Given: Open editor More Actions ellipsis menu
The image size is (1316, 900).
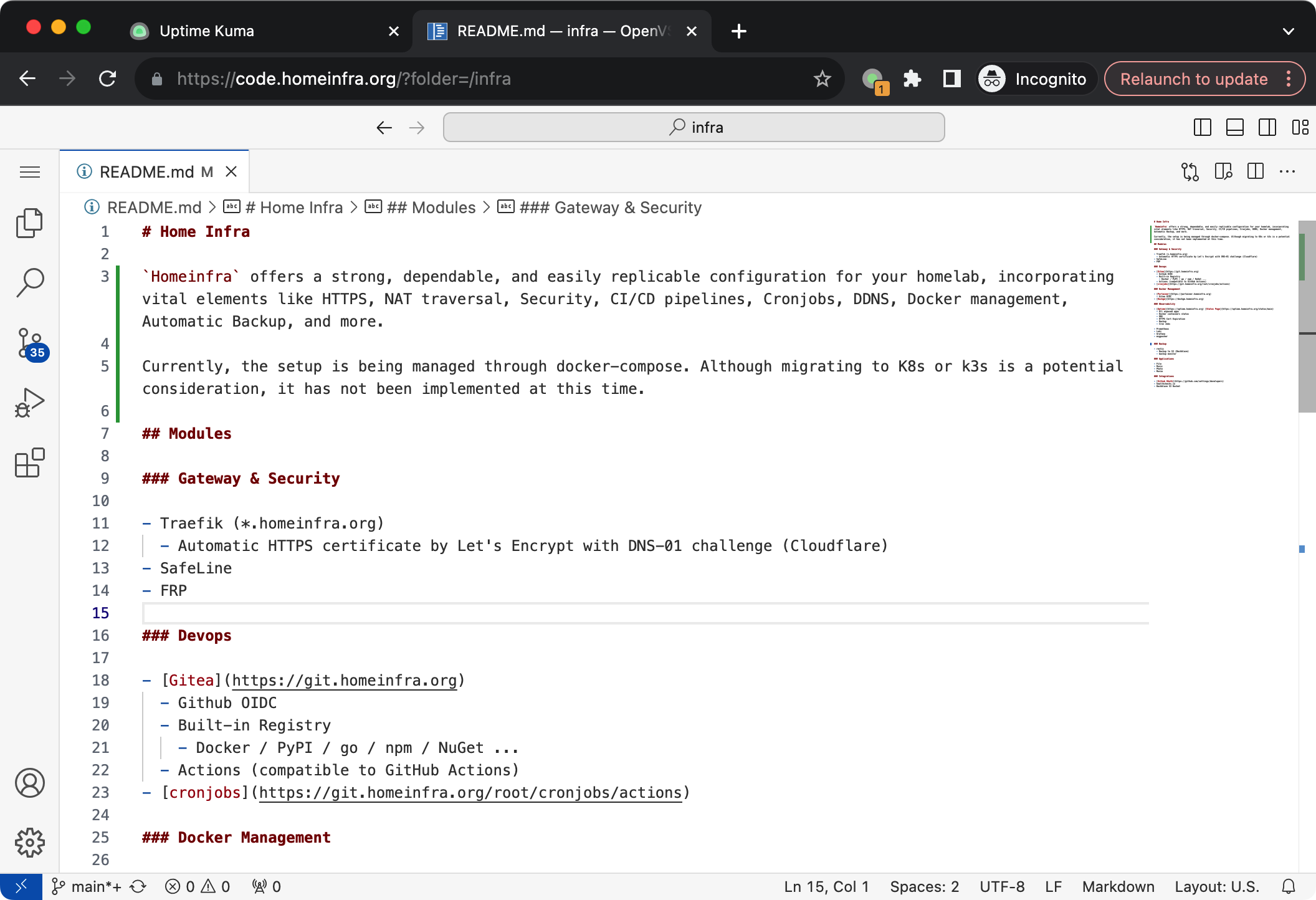Looking at the screenshot, I should [1287, 171].
